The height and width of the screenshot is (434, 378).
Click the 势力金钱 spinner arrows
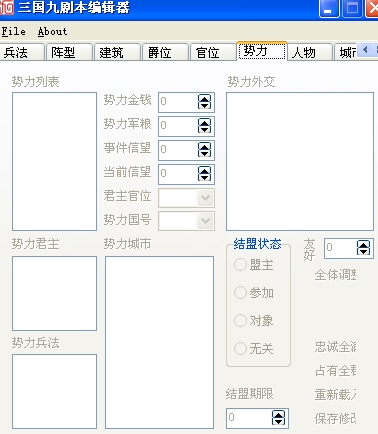[x=204, y=102]
